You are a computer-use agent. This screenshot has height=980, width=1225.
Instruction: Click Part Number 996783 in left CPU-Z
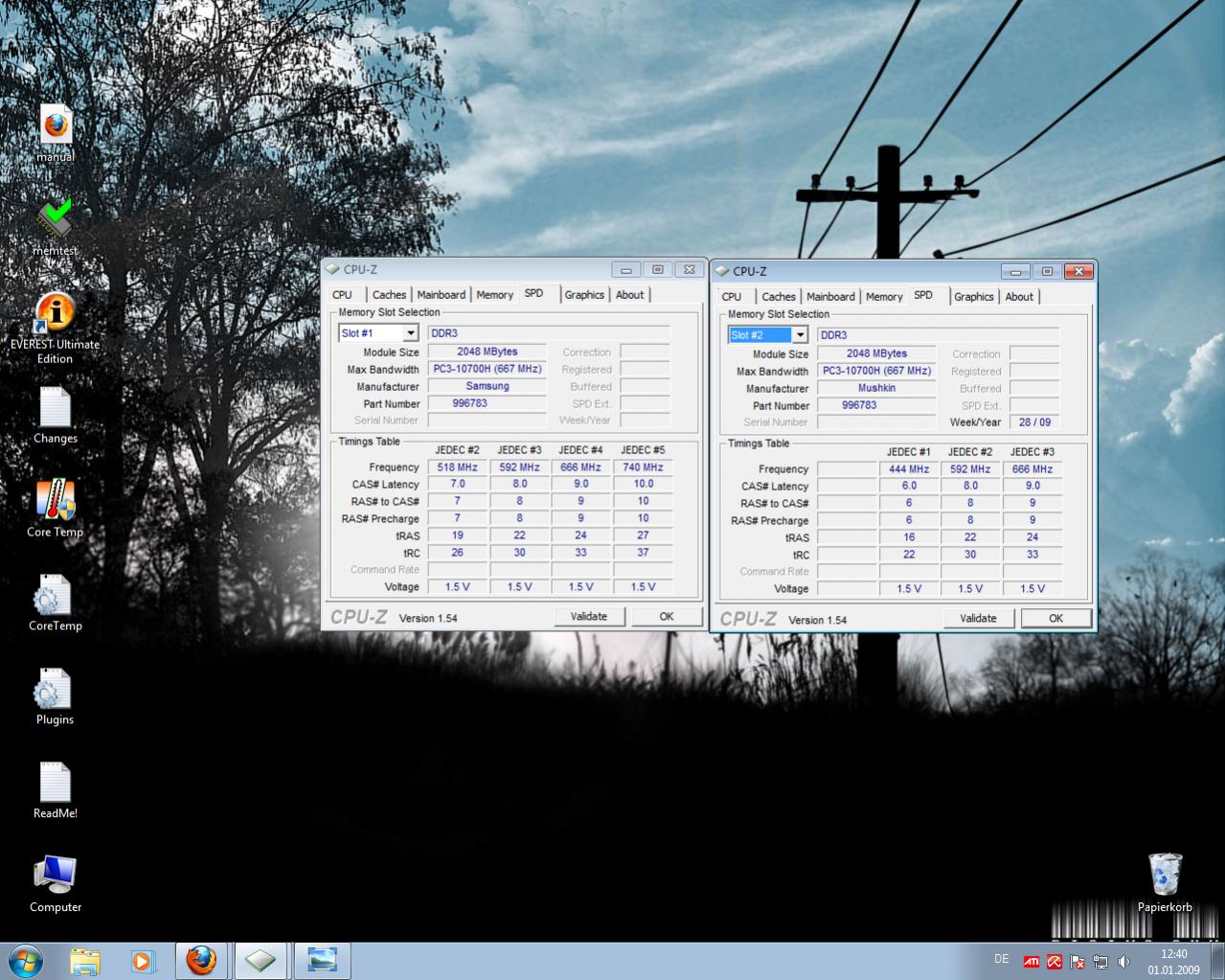[x=487, y=403]
